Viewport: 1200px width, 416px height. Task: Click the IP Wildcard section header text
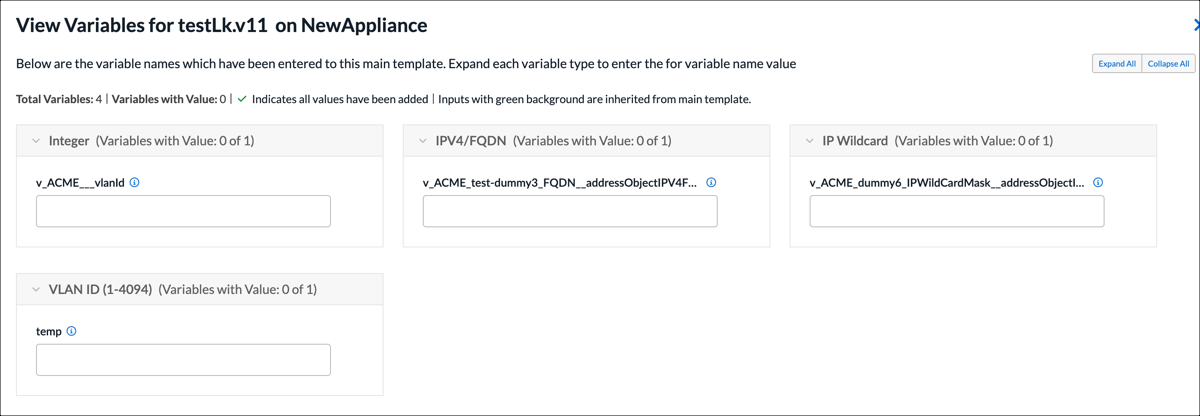tap(855, 141)
